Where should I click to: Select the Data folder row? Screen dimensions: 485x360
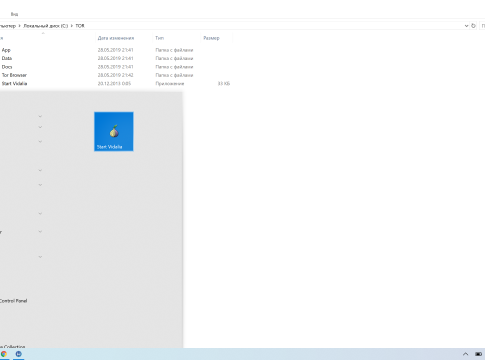(x=115, y=58)
